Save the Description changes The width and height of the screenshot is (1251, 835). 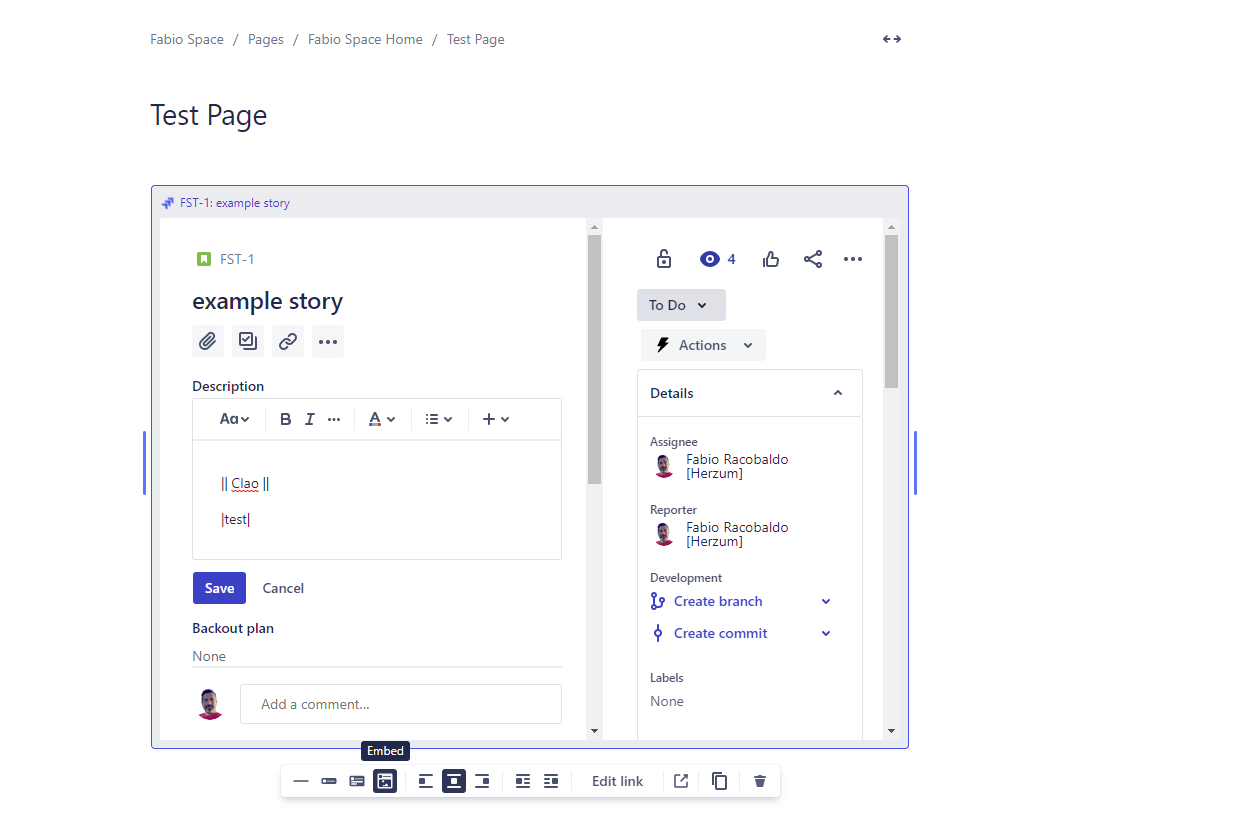219,588
